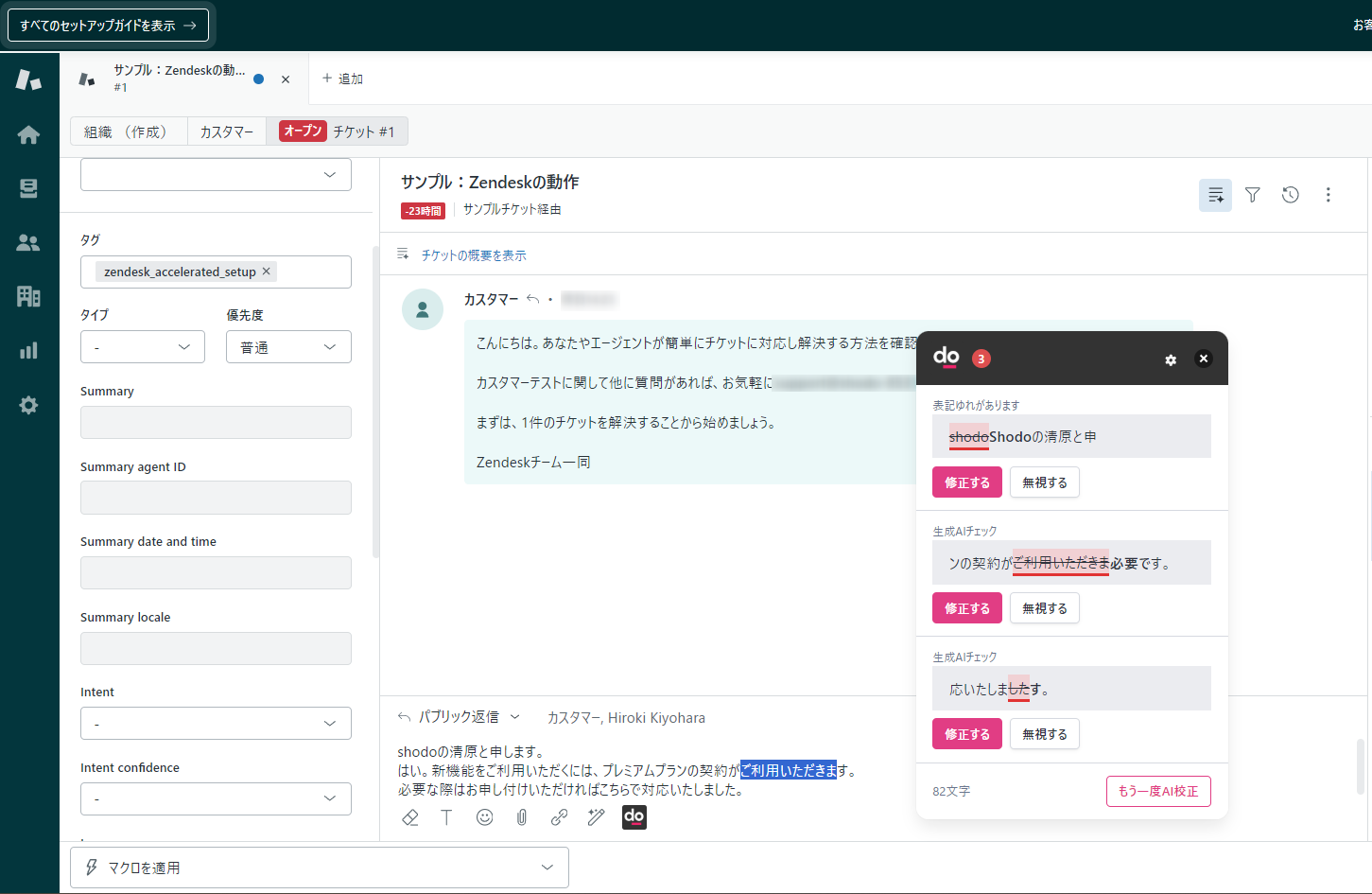Open the 優先度 priority dropdown
The image size is (1372, 894).
[288, 346]
